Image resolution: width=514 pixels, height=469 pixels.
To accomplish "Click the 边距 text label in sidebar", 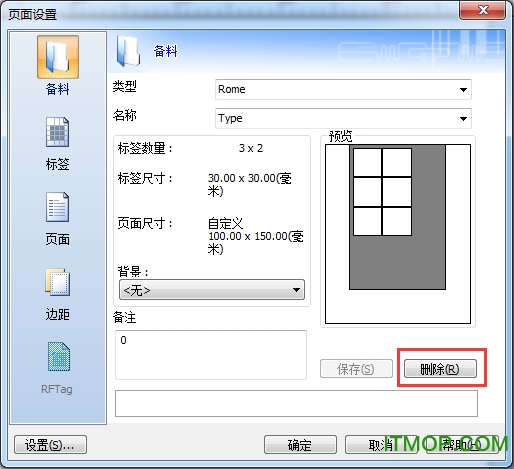I will click(x=58, y=314).
